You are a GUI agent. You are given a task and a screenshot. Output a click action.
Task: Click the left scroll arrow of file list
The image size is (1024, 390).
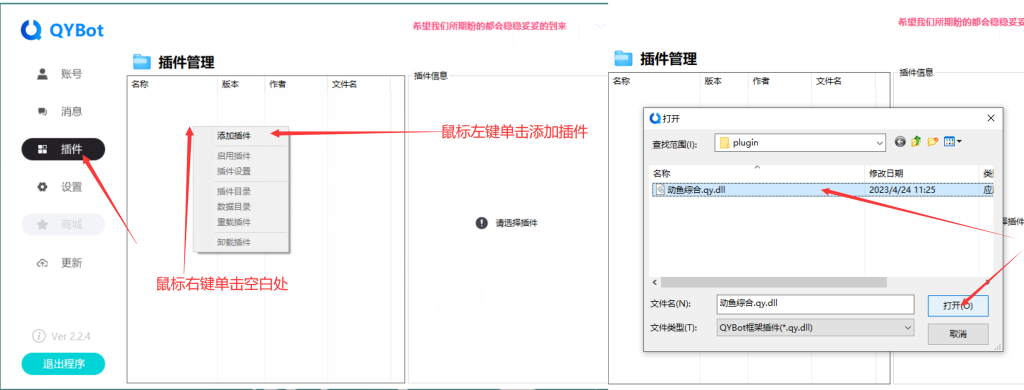pyautogui.click(x=655, y=282)
